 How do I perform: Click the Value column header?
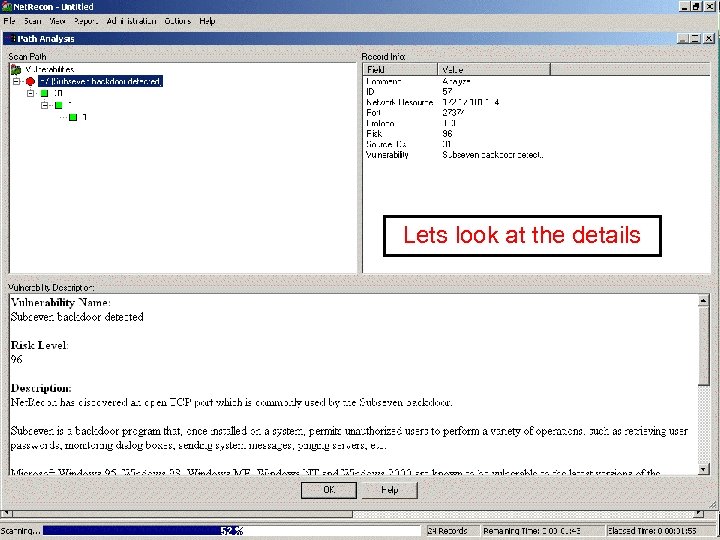494,70
